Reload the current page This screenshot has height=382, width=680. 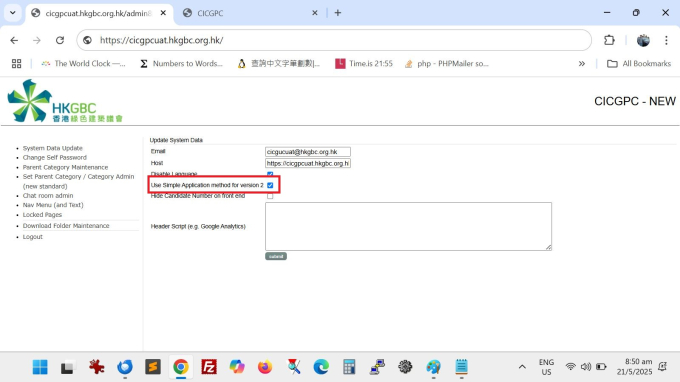[60, 40]
